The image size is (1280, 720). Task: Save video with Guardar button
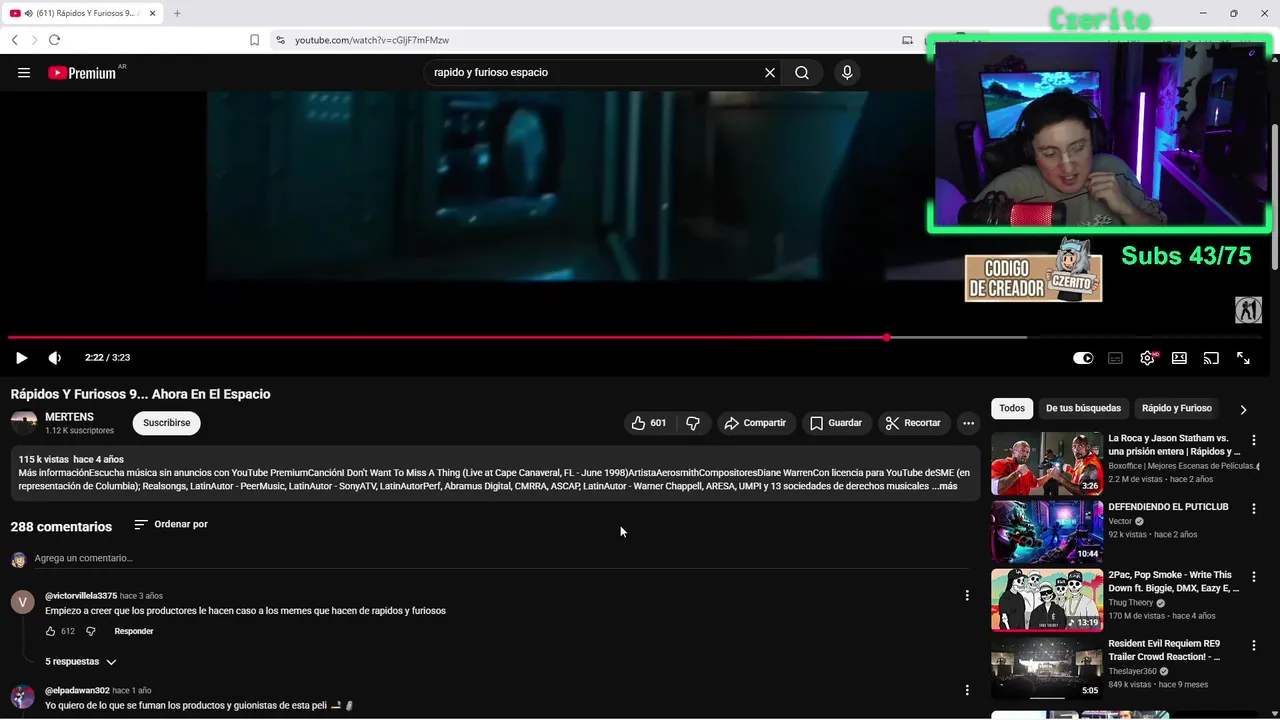pos(835,423)
